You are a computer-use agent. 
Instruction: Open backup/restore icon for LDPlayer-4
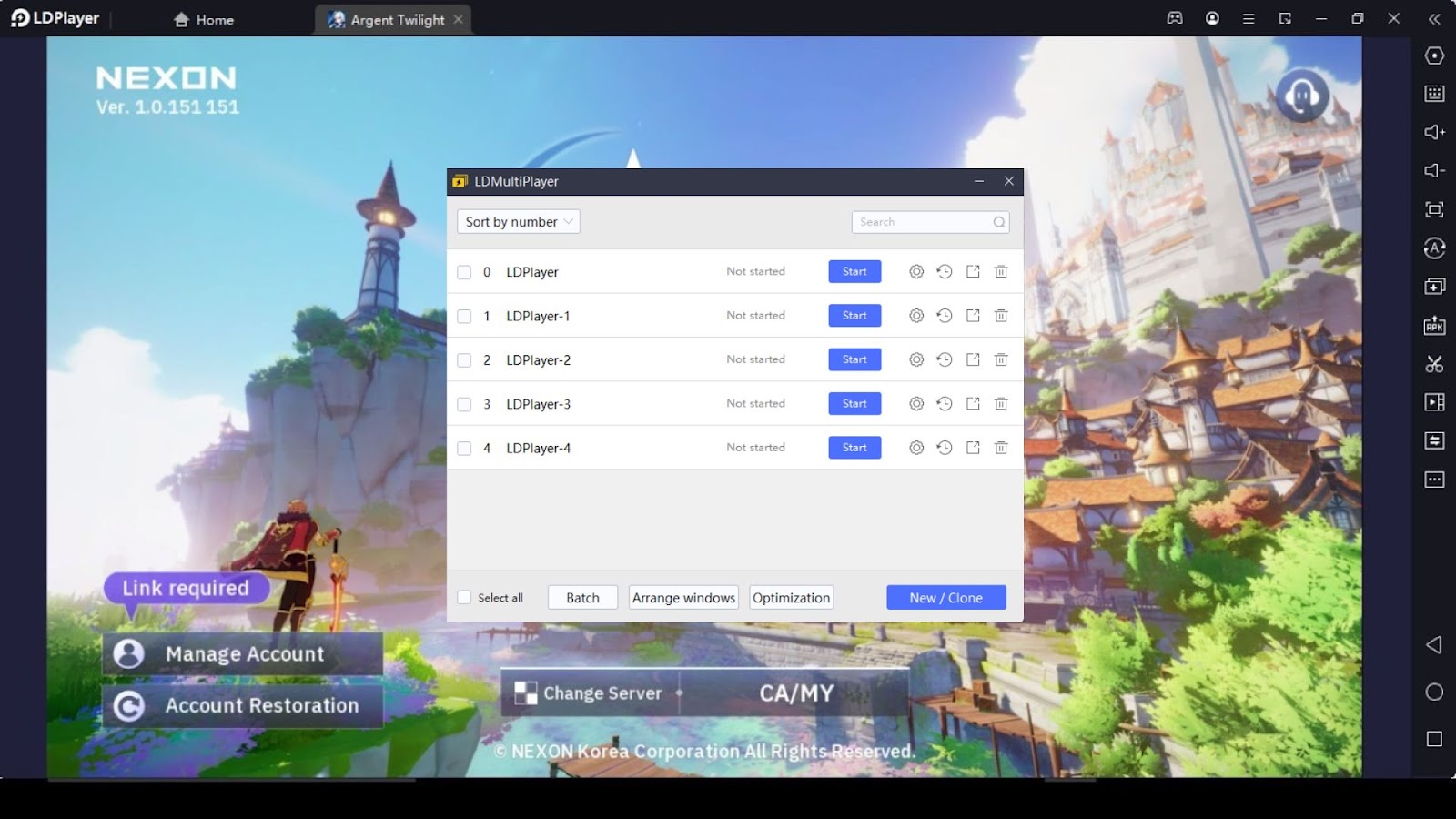(x=945, y=448)
